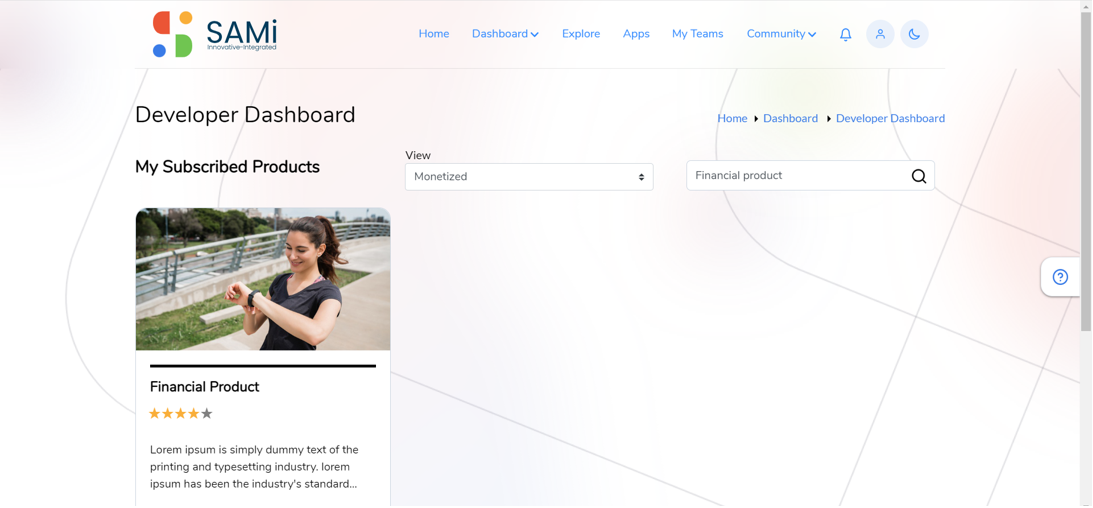This screenshot has width=1093, height=508.
Task: Open the notifications bell
Action: click(x=845, y=34)
